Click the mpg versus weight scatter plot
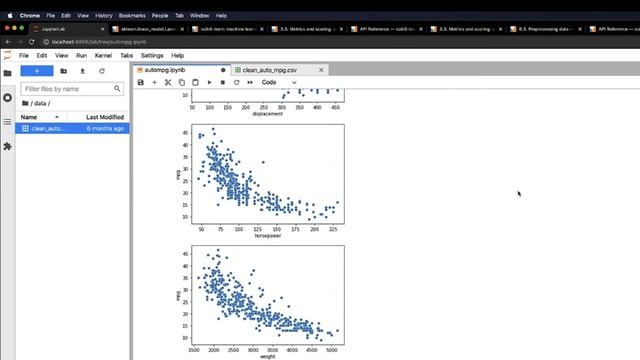Screen dimensions: 640x360 268,295
